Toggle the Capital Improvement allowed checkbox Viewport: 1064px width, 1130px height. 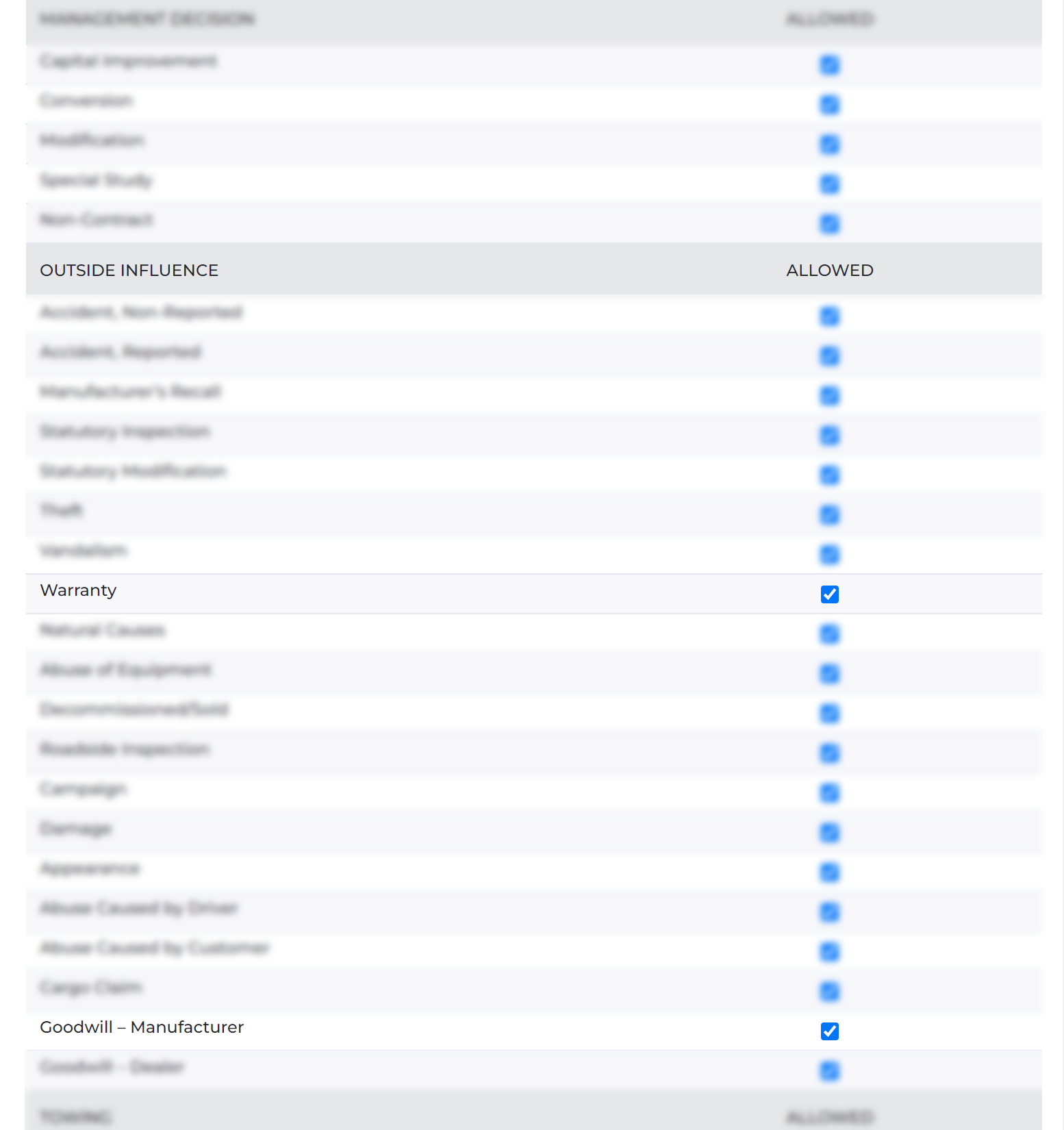click(x=829, y=65)
